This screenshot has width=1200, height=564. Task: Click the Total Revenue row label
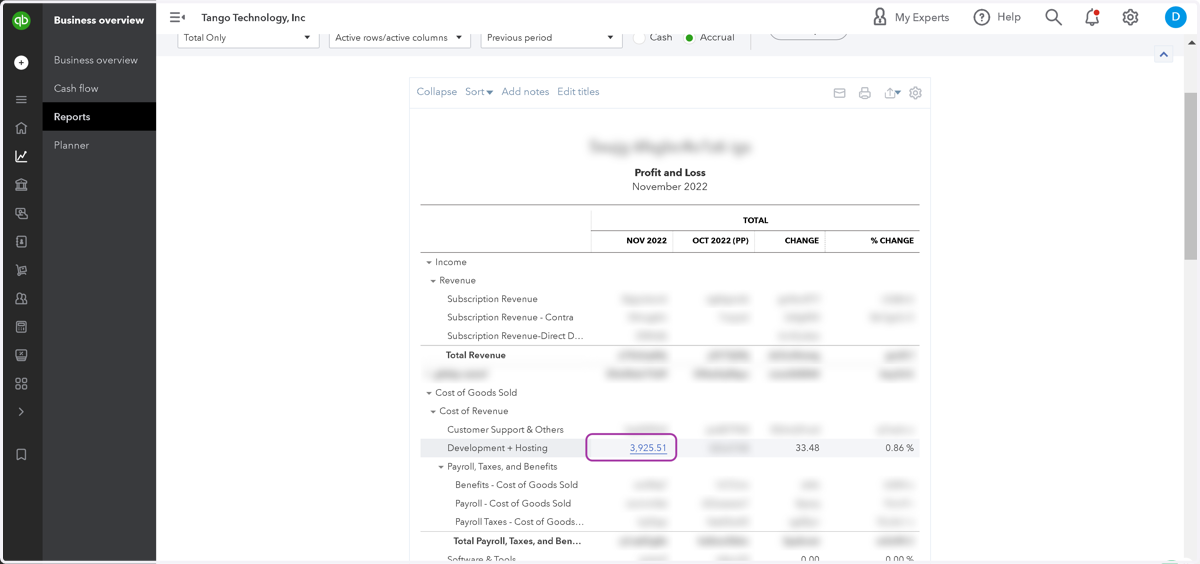point(476,355)
